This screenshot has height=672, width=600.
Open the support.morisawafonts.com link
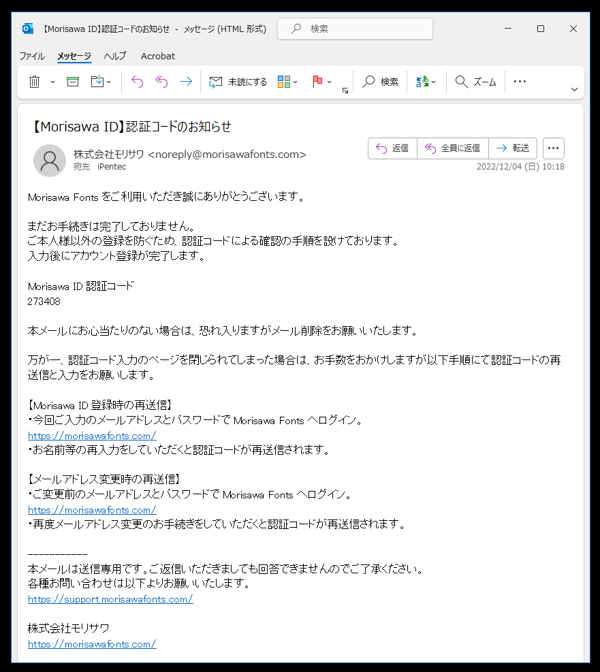coord(110,599)
